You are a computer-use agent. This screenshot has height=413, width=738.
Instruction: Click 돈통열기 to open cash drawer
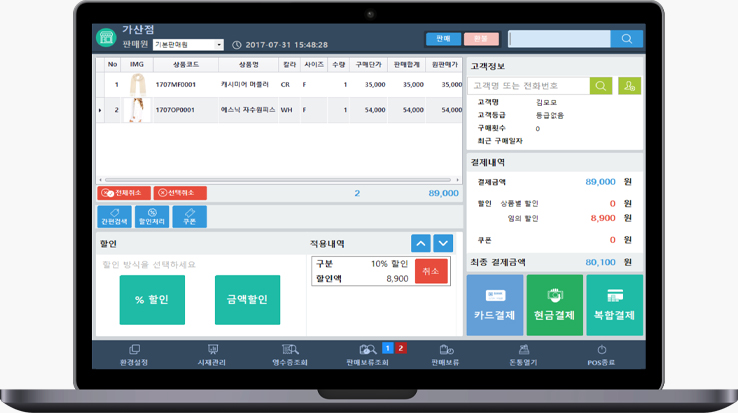[x=523, y=354]
